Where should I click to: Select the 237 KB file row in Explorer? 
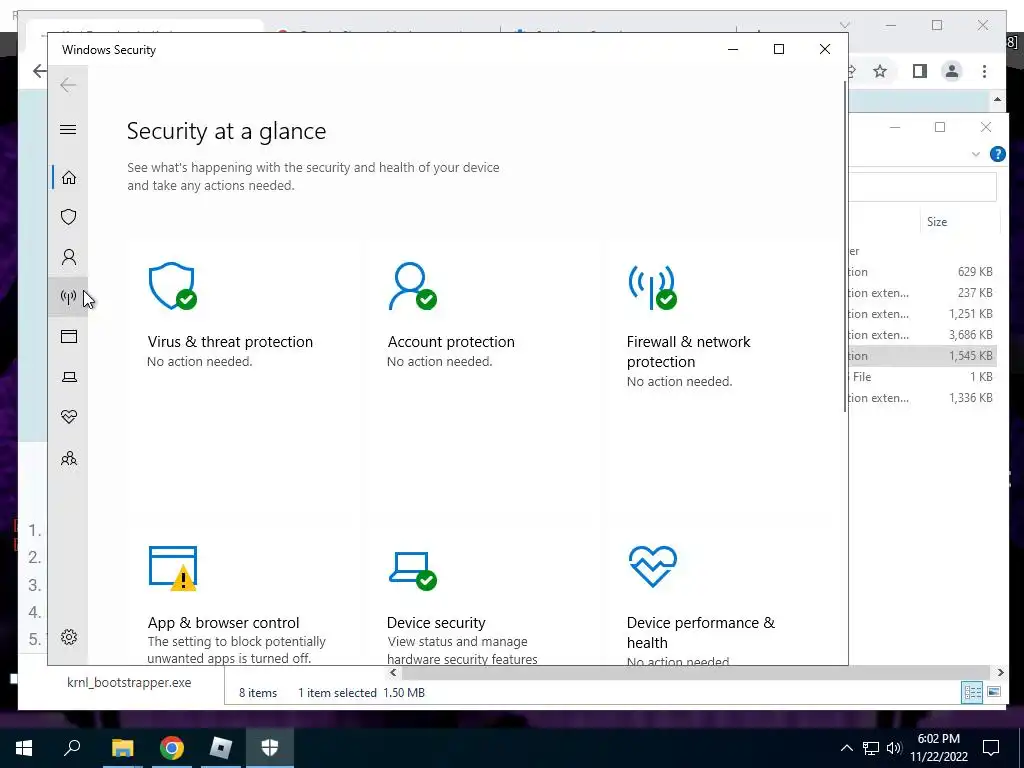click(x=922, y=293)
